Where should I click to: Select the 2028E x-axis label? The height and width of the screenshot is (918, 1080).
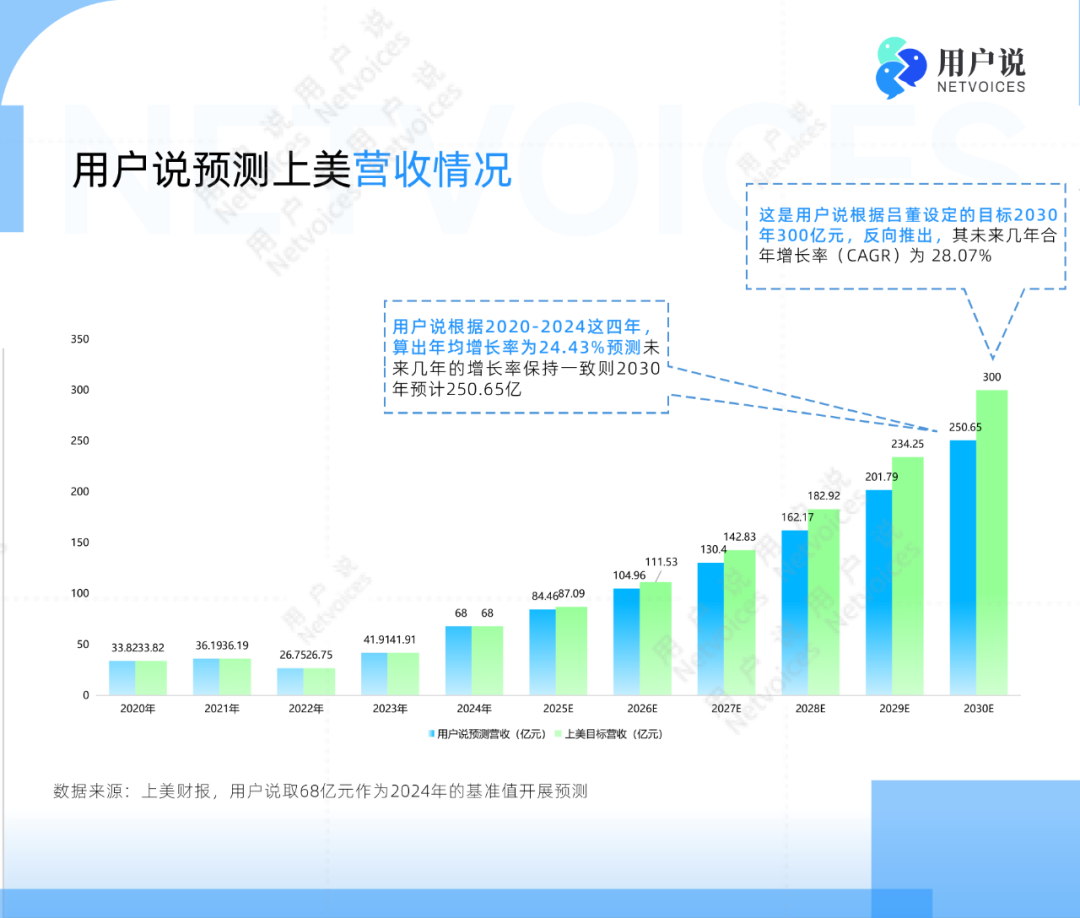[810, 709]
